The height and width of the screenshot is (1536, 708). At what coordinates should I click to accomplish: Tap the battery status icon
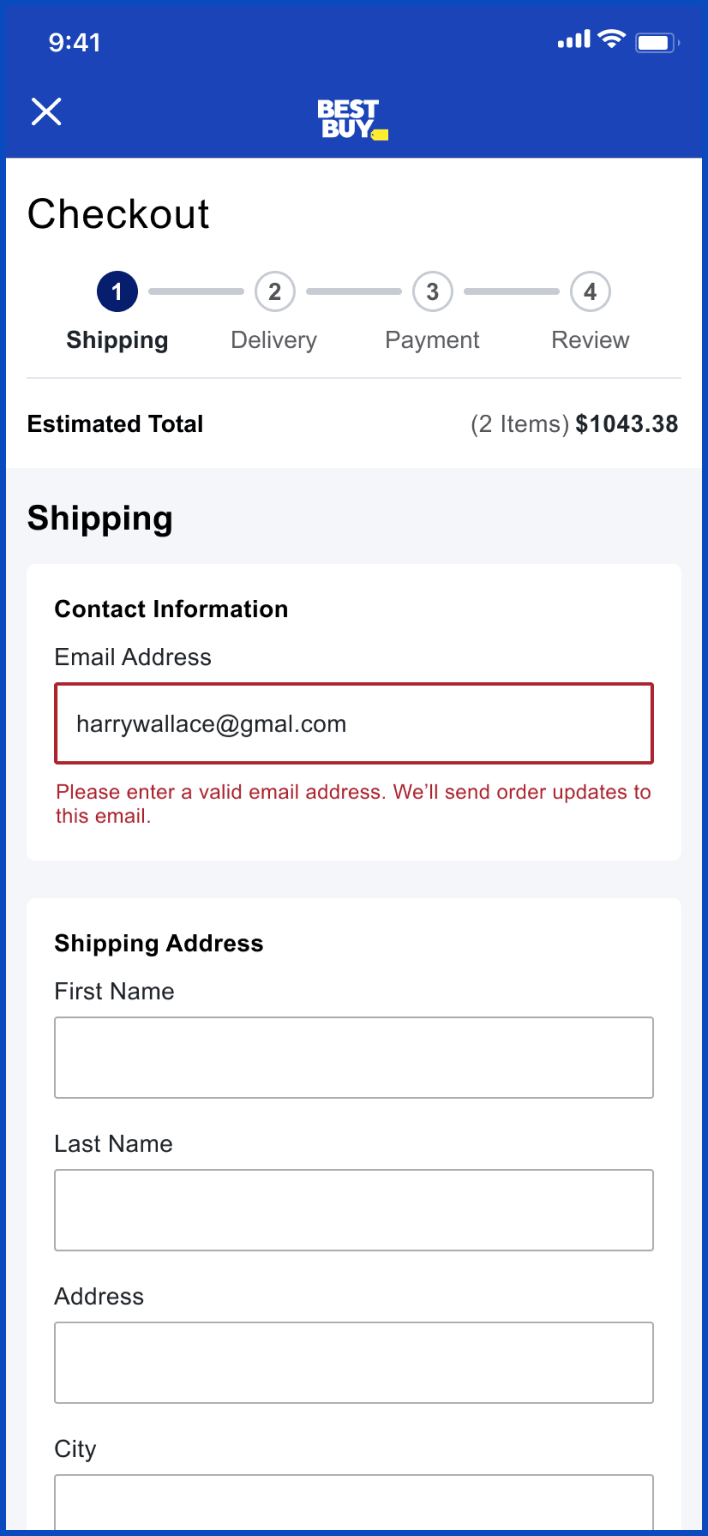[x=657, y=42]
